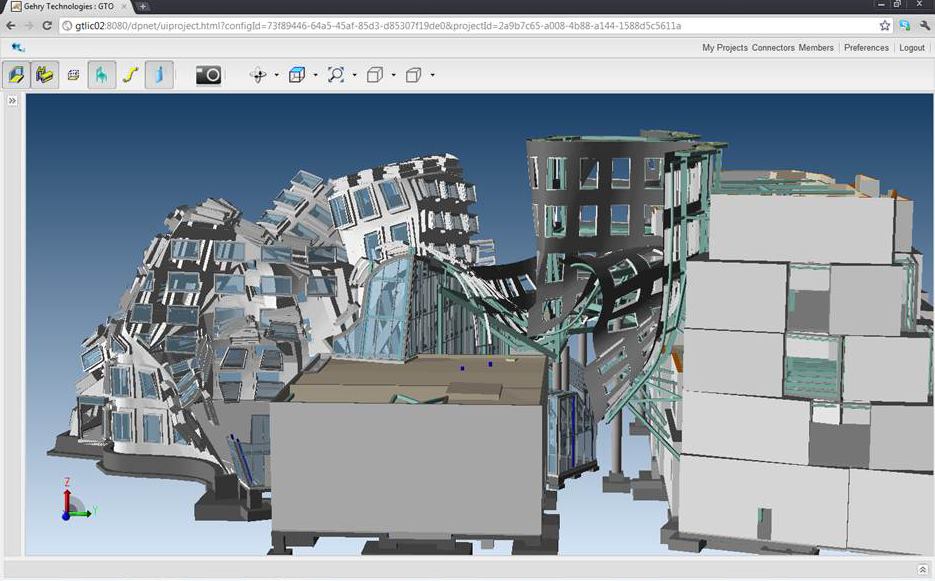Activate the walkthrough avatar tool
Image resolution: width=935 pixels, height=581 pixels.
[101, 74]
